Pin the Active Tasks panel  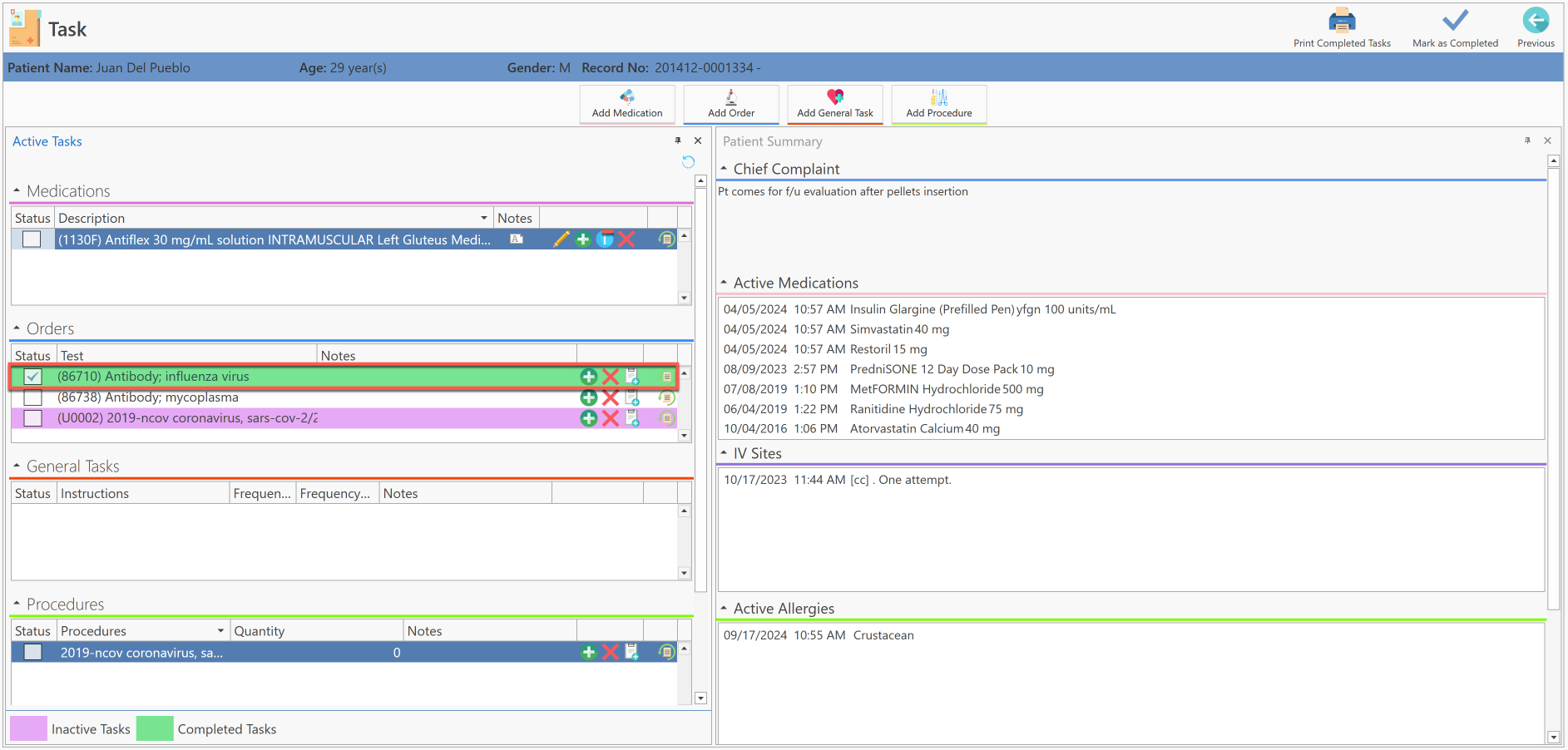point(678,141)
